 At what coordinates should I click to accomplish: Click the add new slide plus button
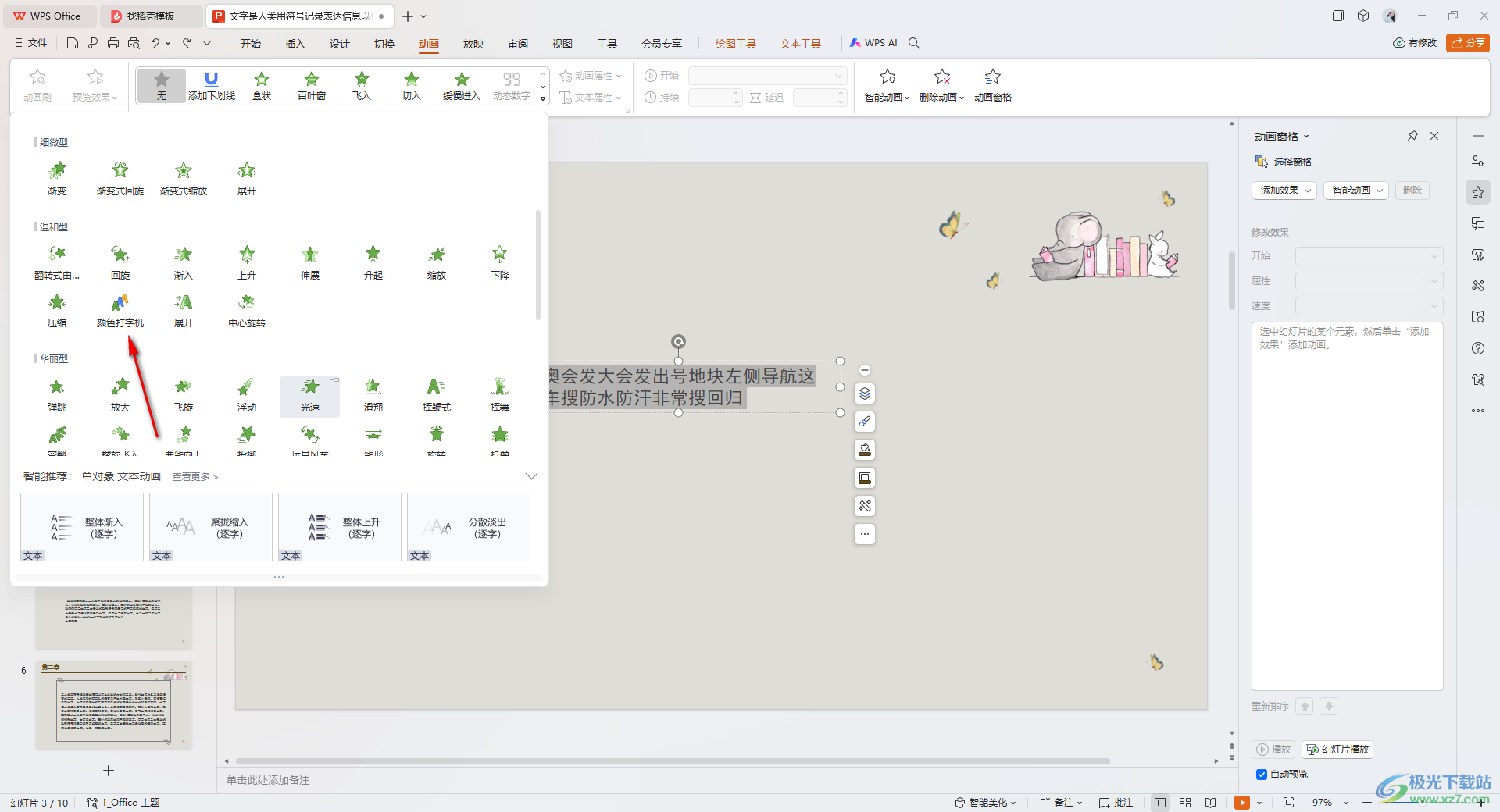click(x=109, y=771)
